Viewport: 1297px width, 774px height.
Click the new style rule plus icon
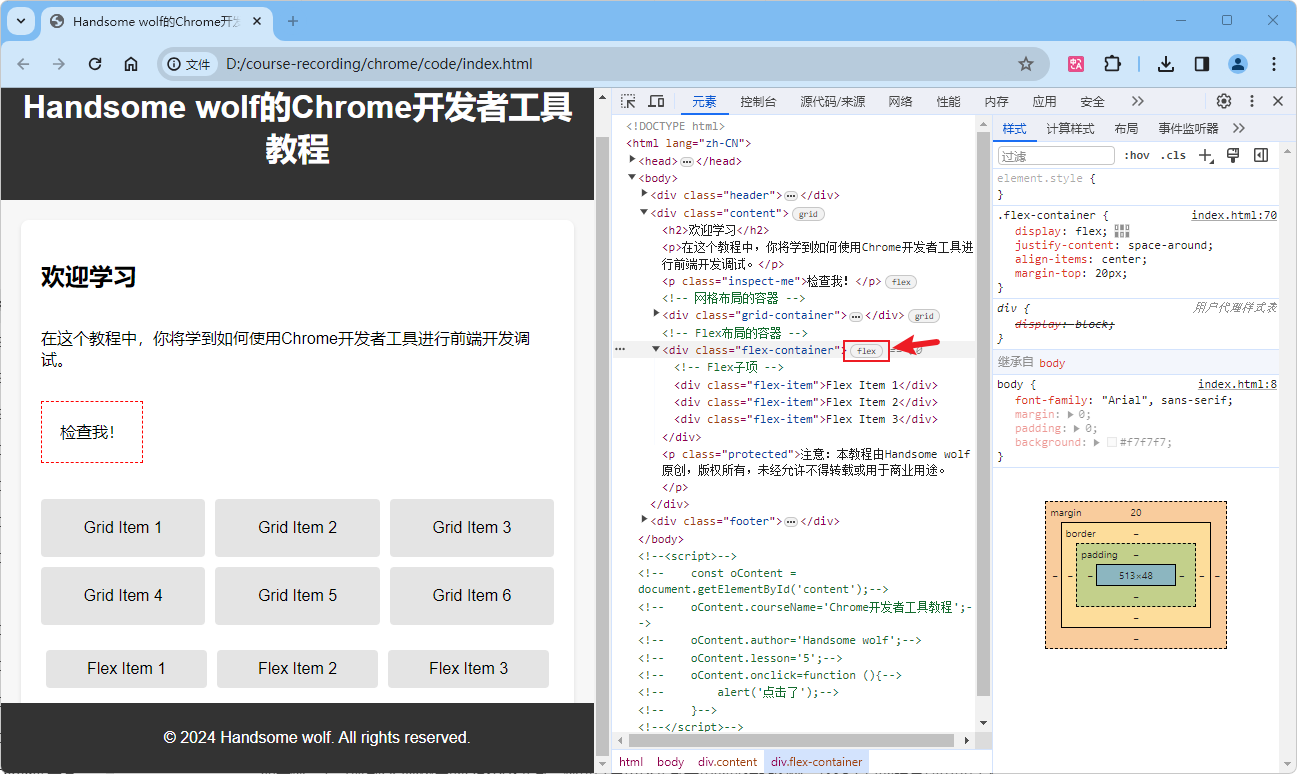(x=1206, y=155)
